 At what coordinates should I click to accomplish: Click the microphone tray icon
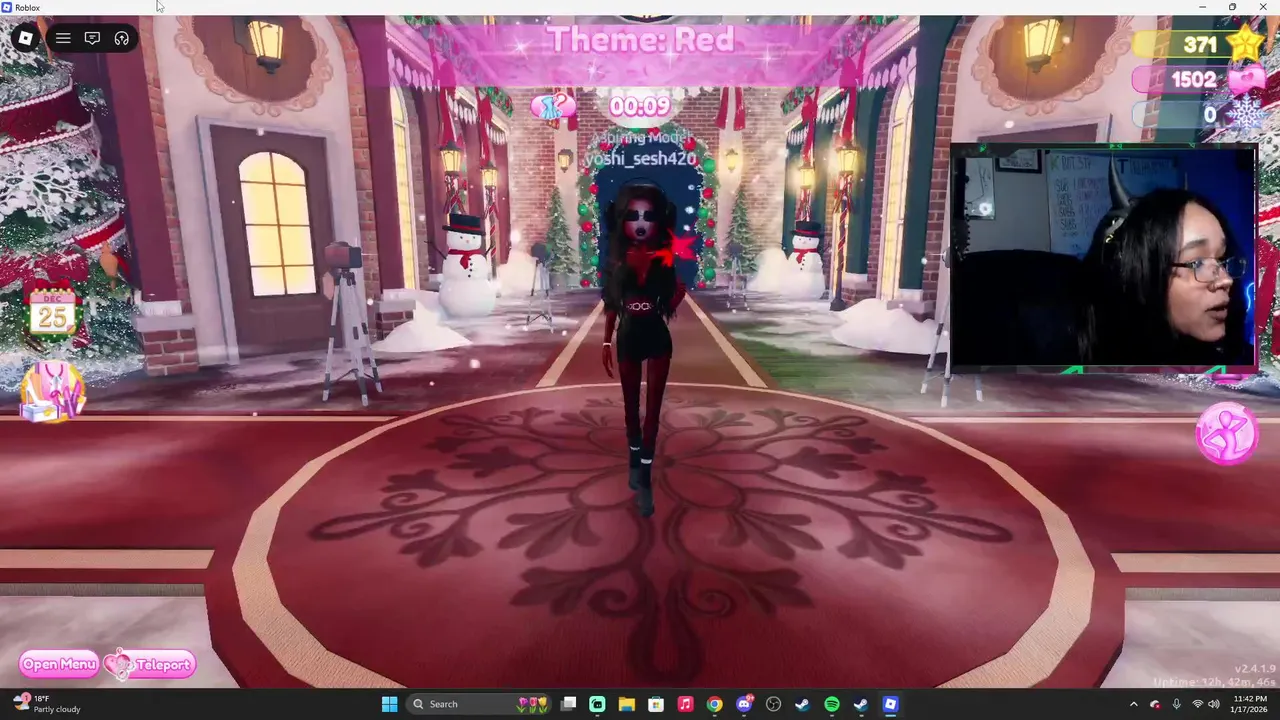point(1176,704)
